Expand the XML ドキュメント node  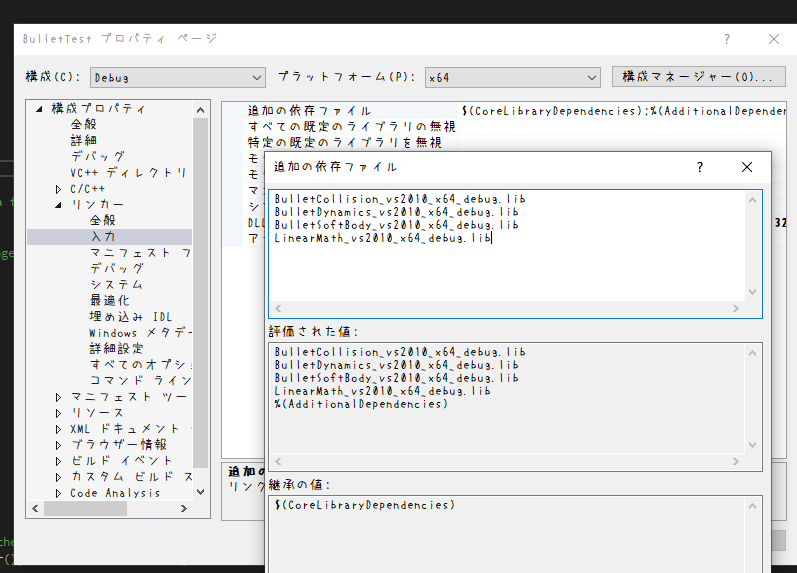pos(58,429)
